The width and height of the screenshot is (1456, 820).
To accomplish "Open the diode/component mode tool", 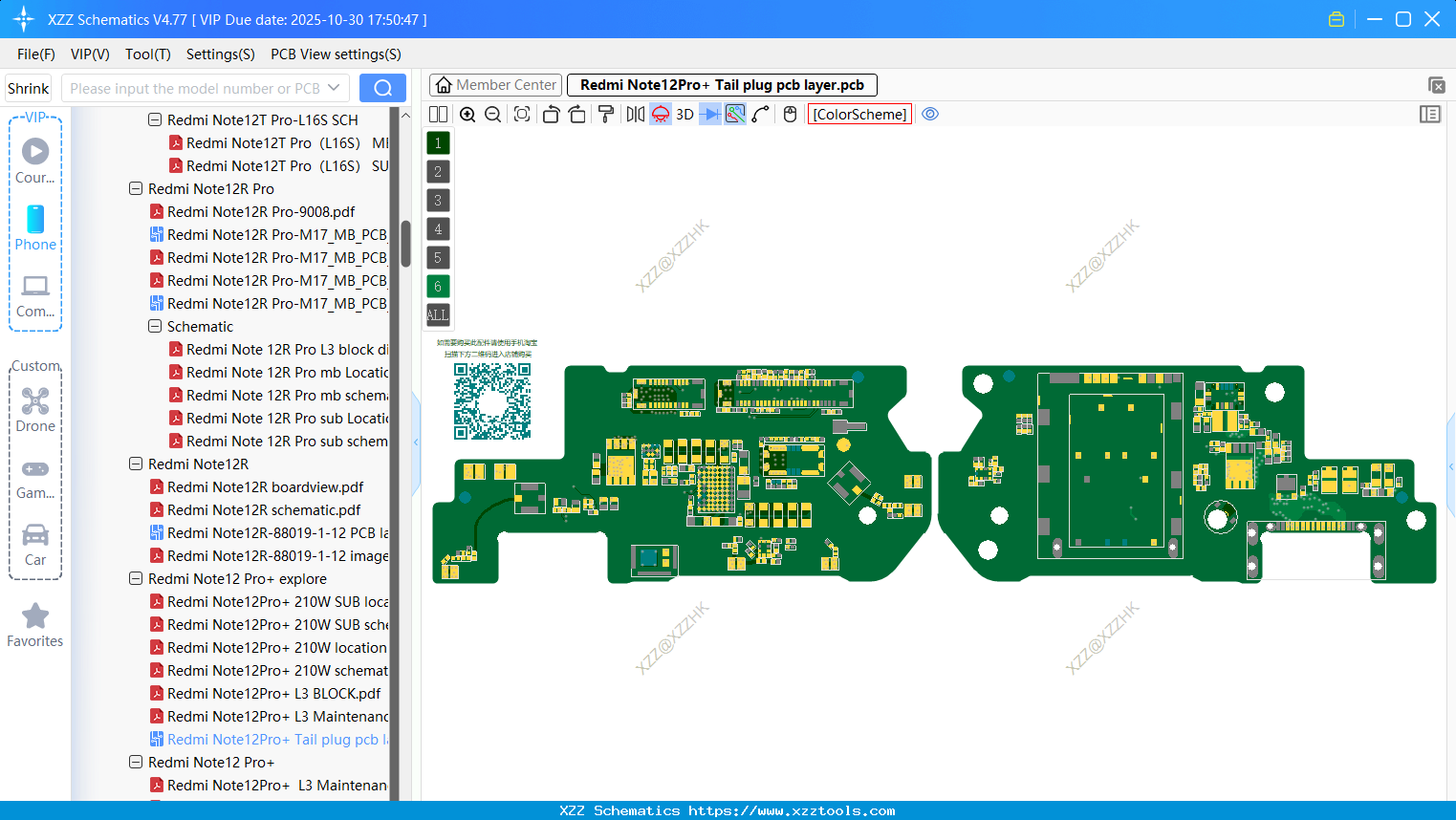I will tap(712, 114).
